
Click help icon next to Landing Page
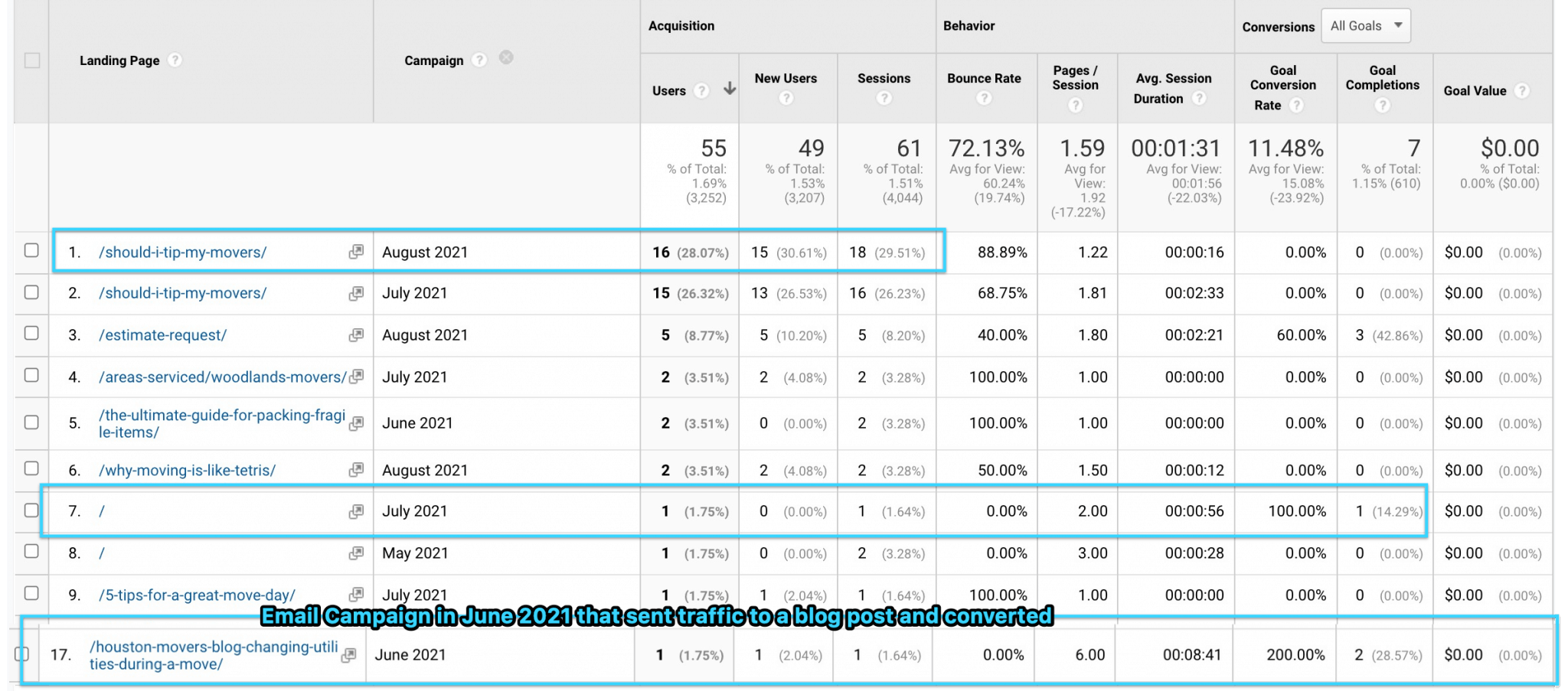tap(175, 60)
